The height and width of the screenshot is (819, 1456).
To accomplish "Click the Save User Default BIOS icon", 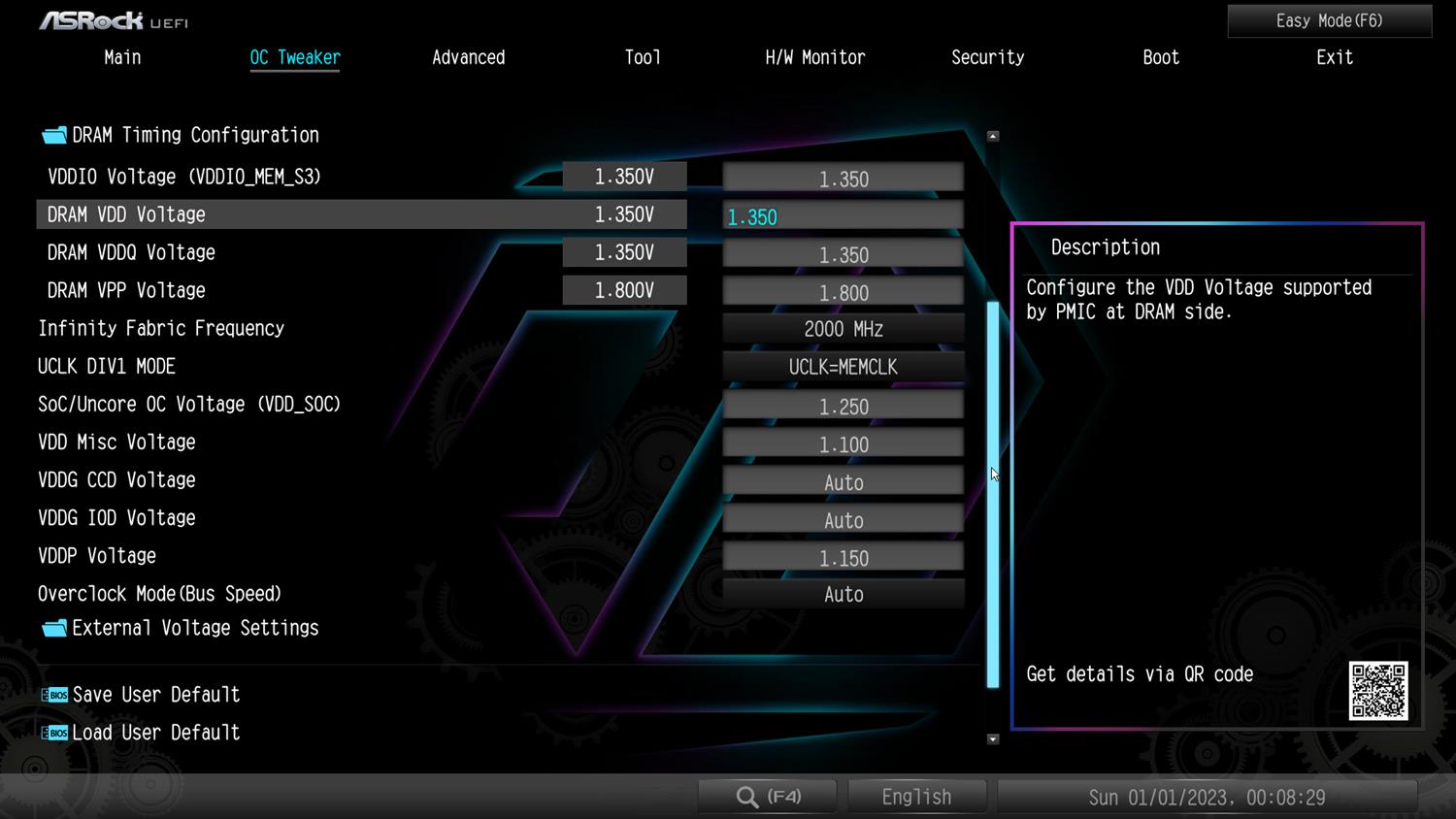I will (x=54, y=695).
